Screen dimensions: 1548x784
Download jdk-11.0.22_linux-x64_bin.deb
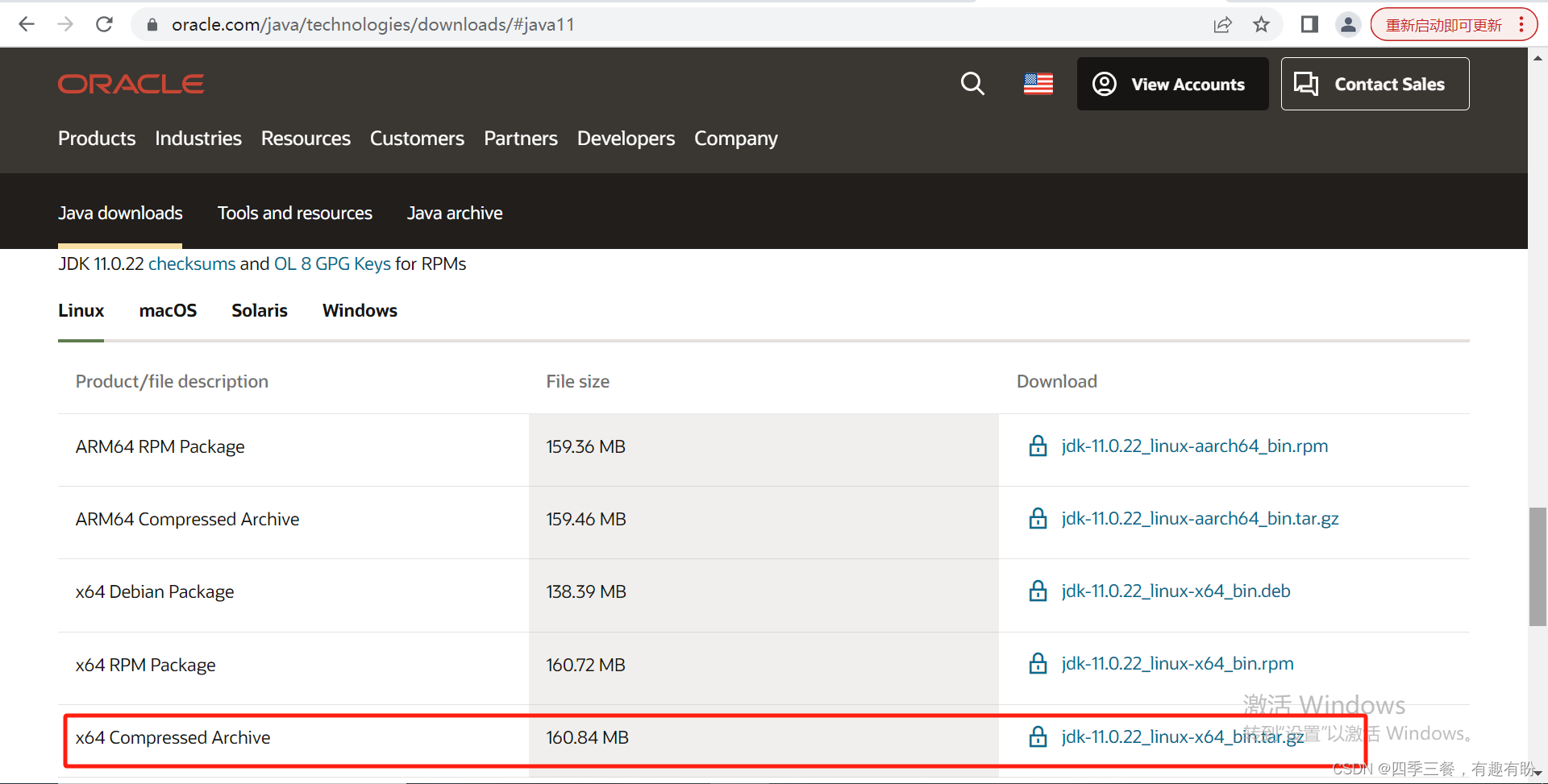(x=1176, y=591)
